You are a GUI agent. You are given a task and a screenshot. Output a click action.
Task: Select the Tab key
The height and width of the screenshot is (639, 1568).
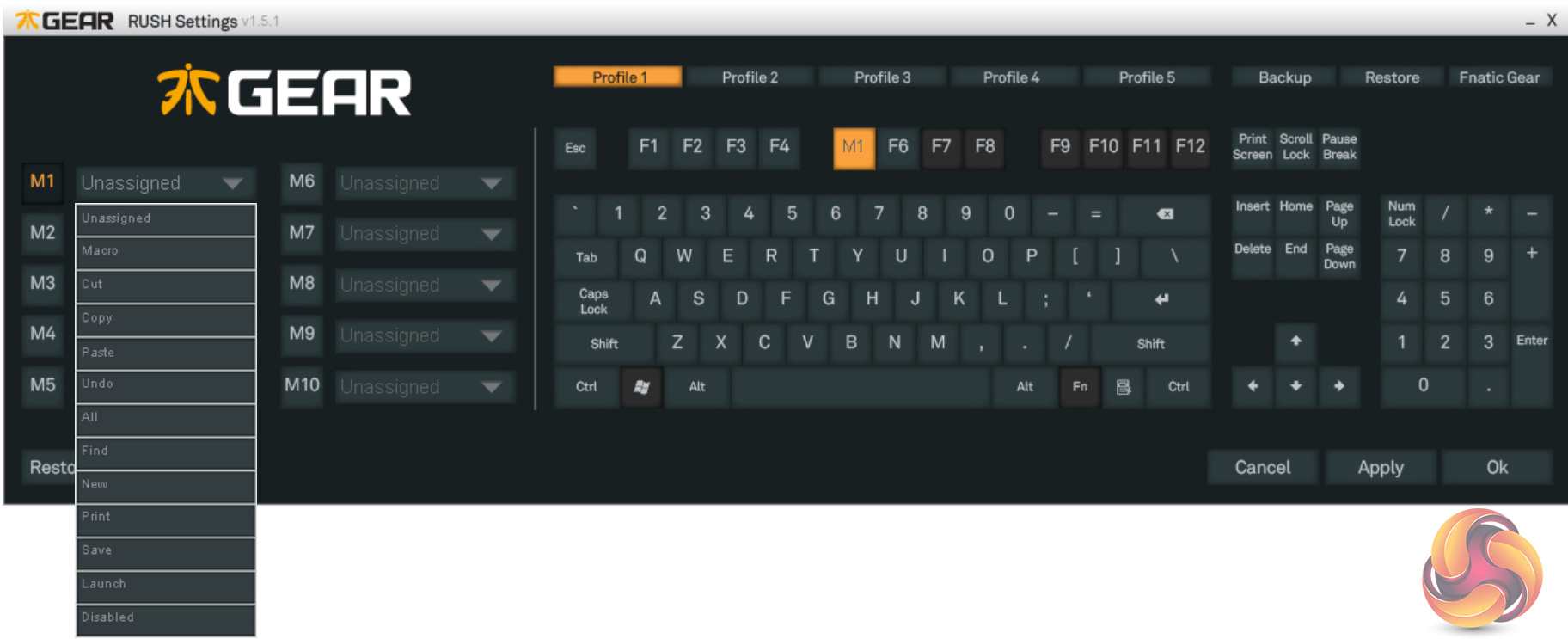pos(586,257)
